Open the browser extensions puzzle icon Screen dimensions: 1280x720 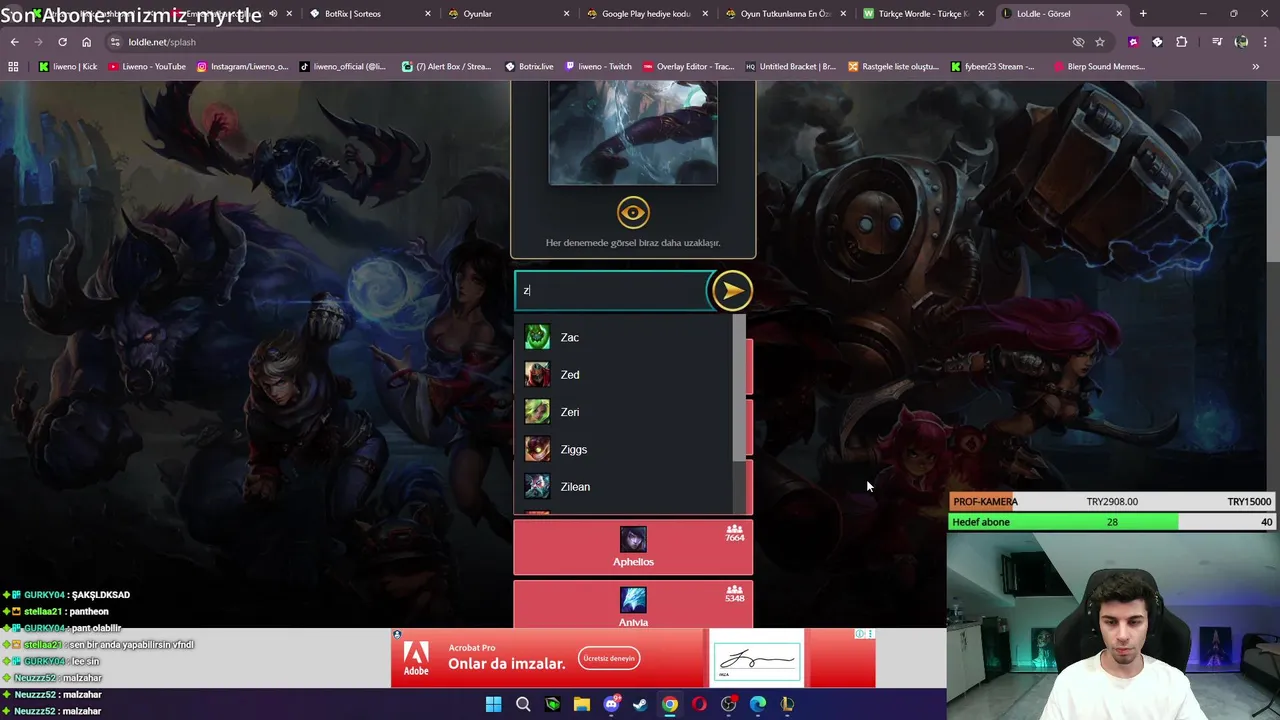[1182, 42]
